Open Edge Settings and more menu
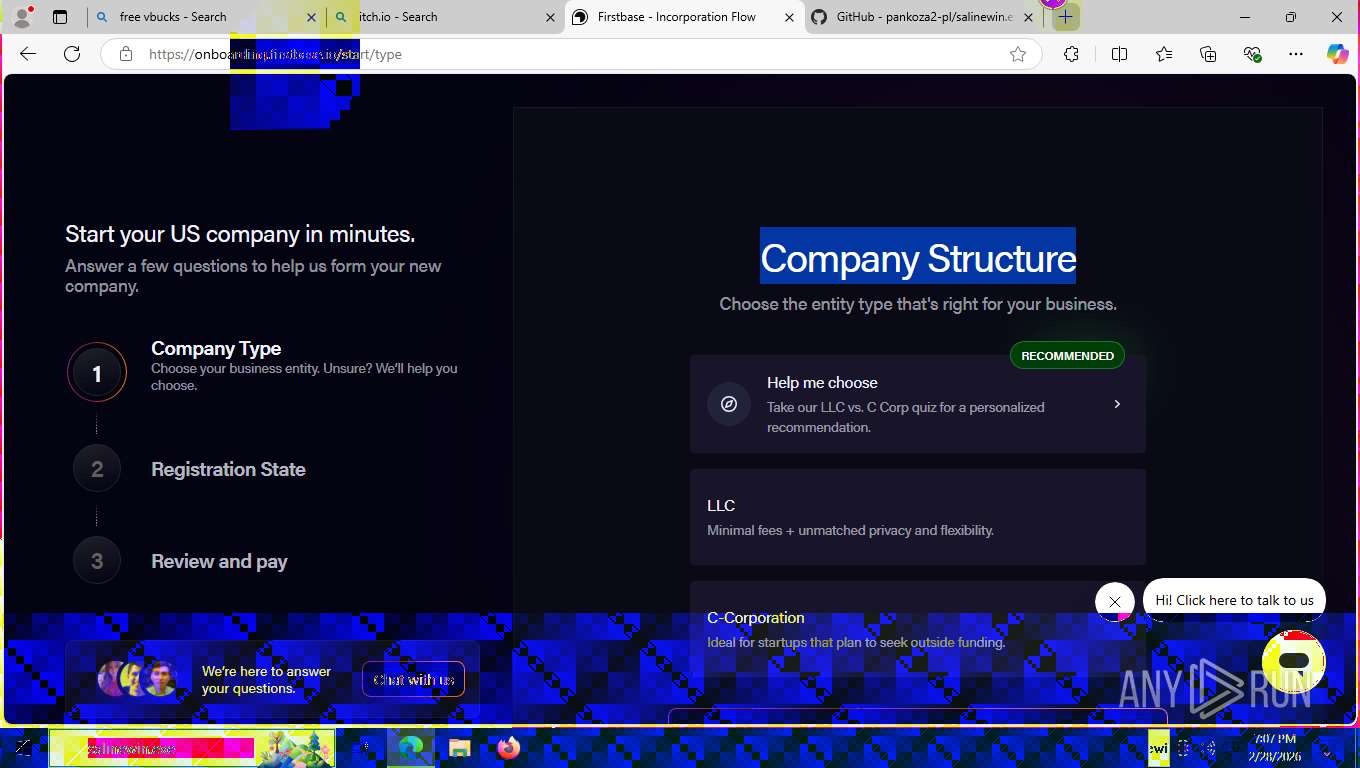Image resolution: width=1360 pixels, height=768 pixels. [x=1296, y=54]
